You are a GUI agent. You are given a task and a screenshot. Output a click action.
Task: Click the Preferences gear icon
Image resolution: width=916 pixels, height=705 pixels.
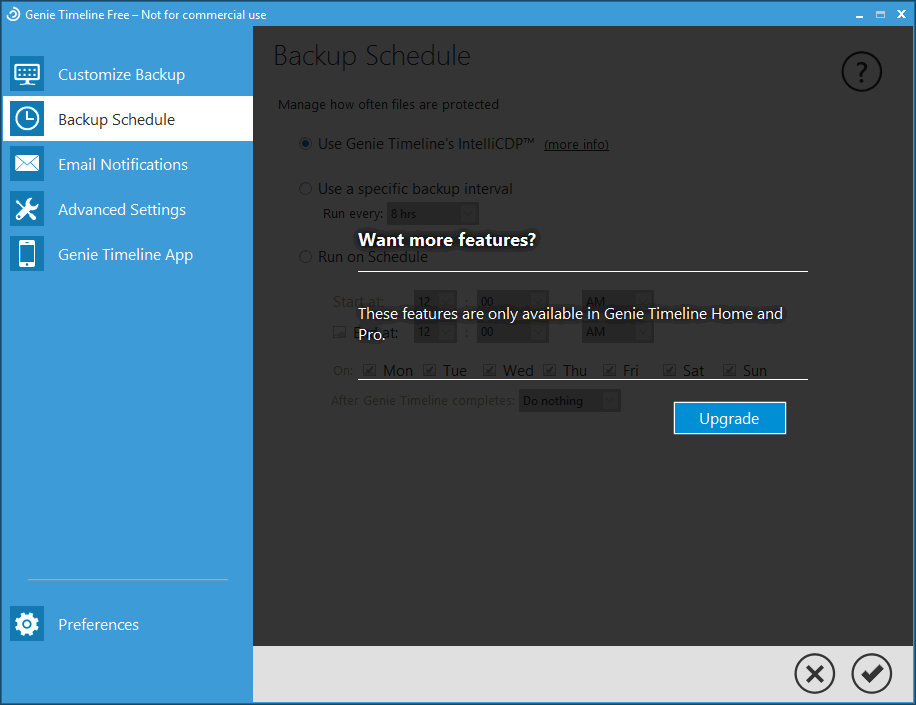pyautogui.click(x=27, y=624)
